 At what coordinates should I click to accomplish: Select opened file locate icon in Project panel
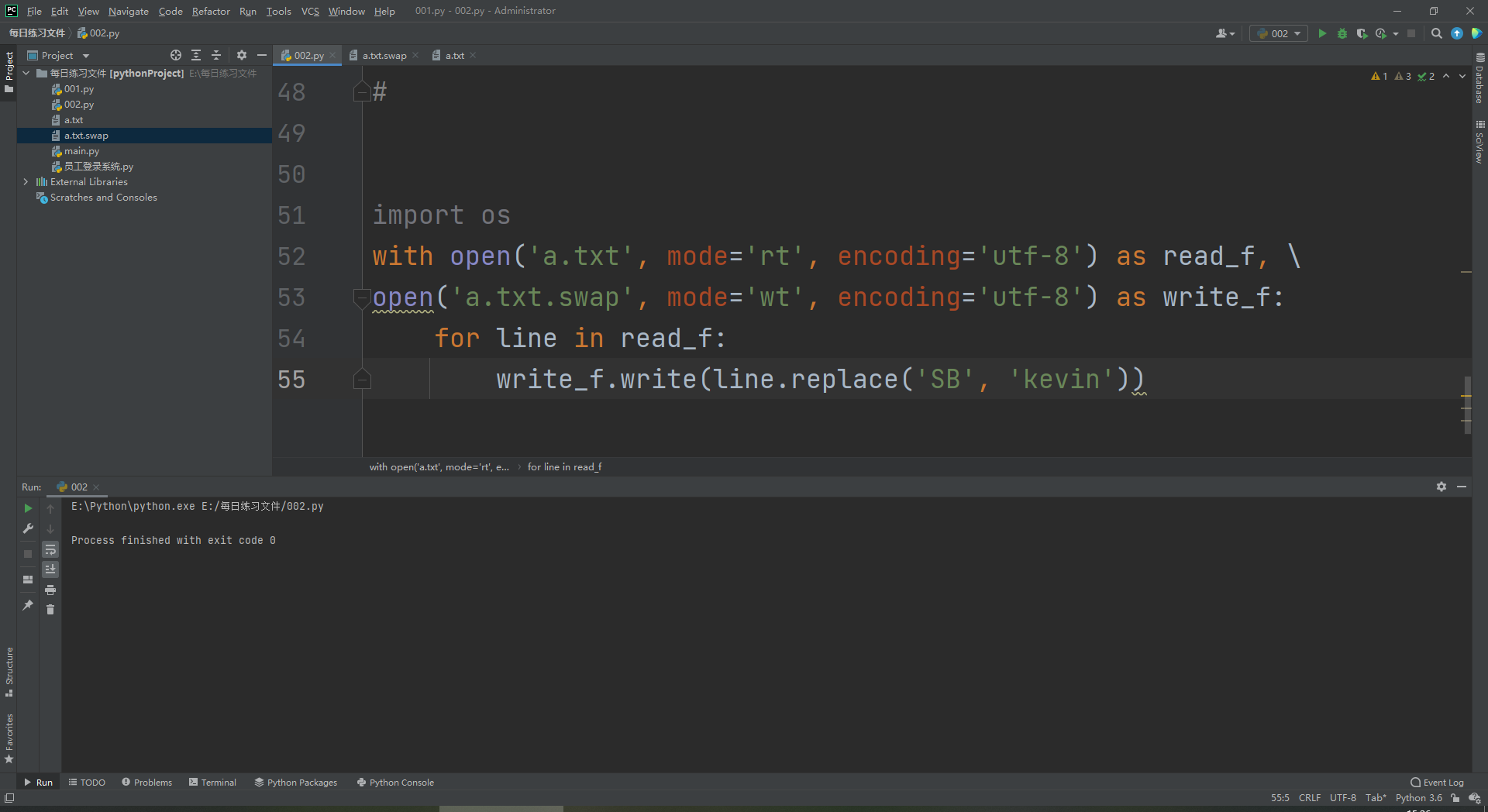tap(176, 55)
